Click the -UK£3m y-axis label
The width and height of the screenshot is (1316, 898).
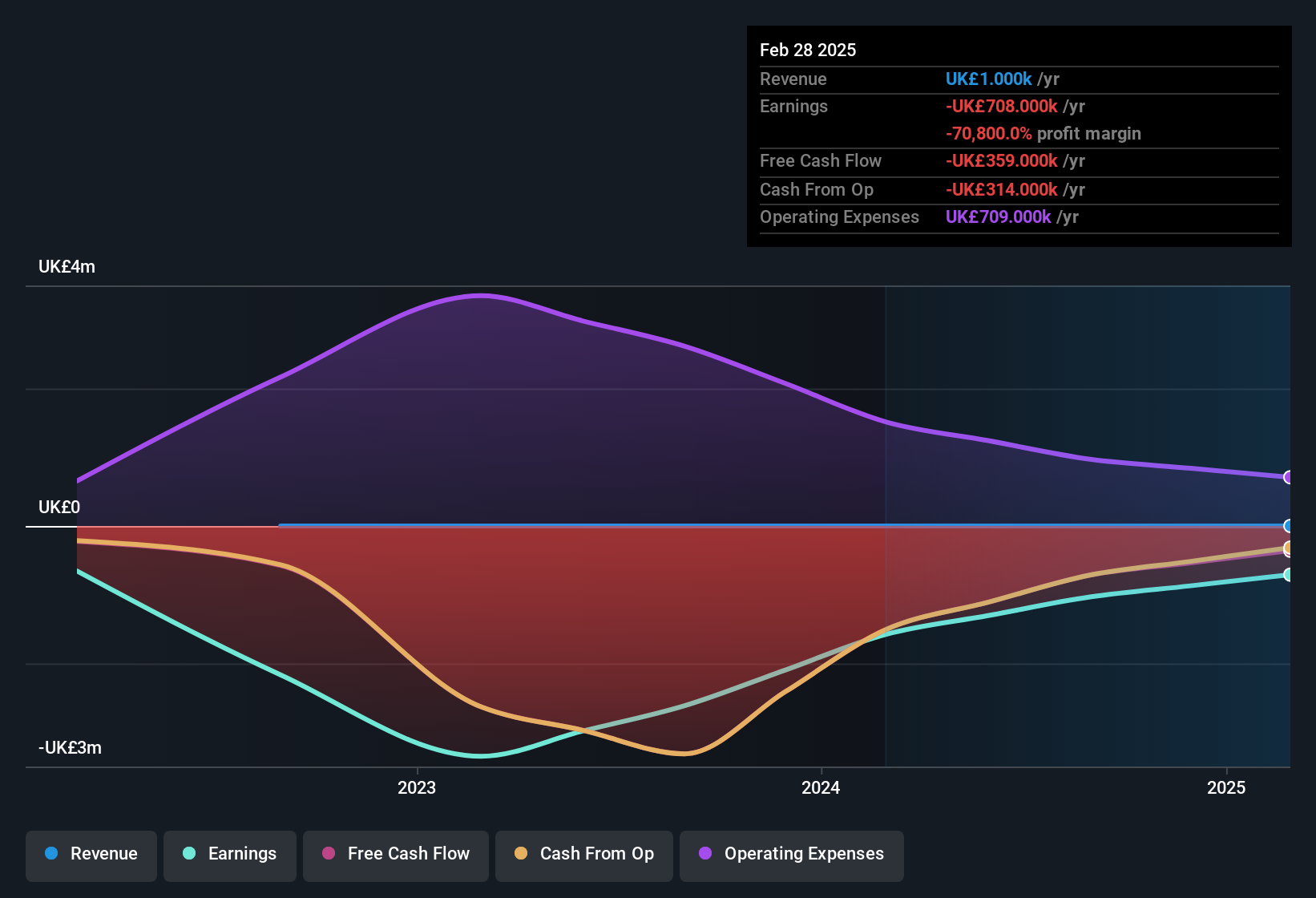click(x=70, y=748)
